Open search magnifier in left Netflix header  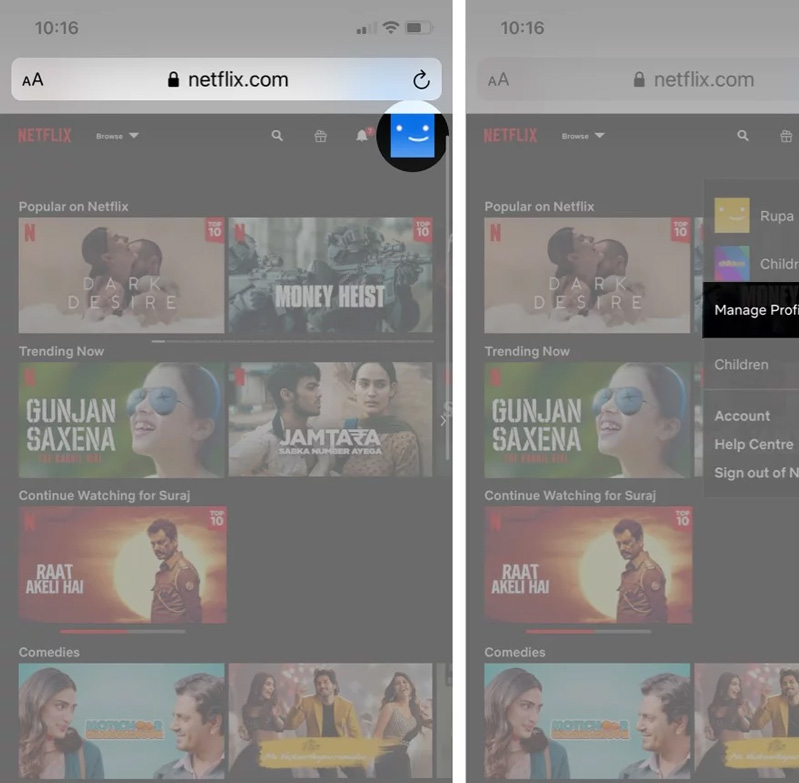click(x=277, y=136)
